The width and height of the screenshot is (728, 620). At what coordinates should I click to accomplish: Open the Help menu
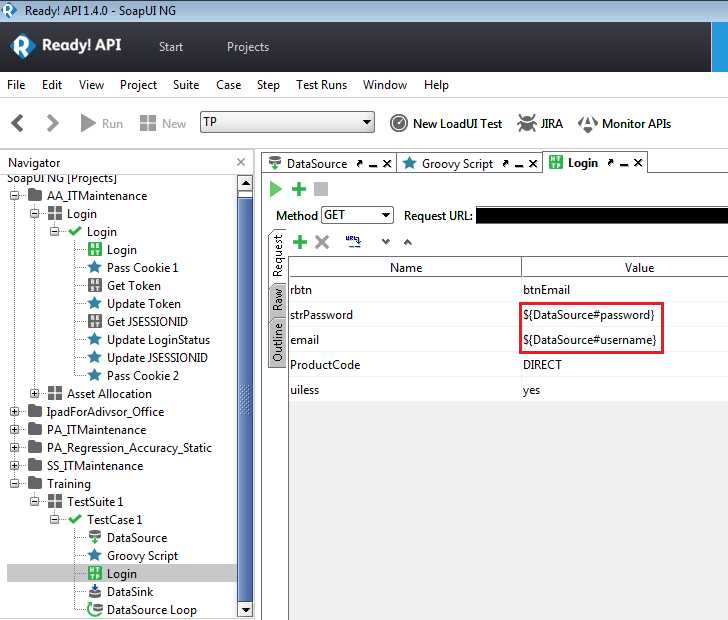(x=436, y=85)
